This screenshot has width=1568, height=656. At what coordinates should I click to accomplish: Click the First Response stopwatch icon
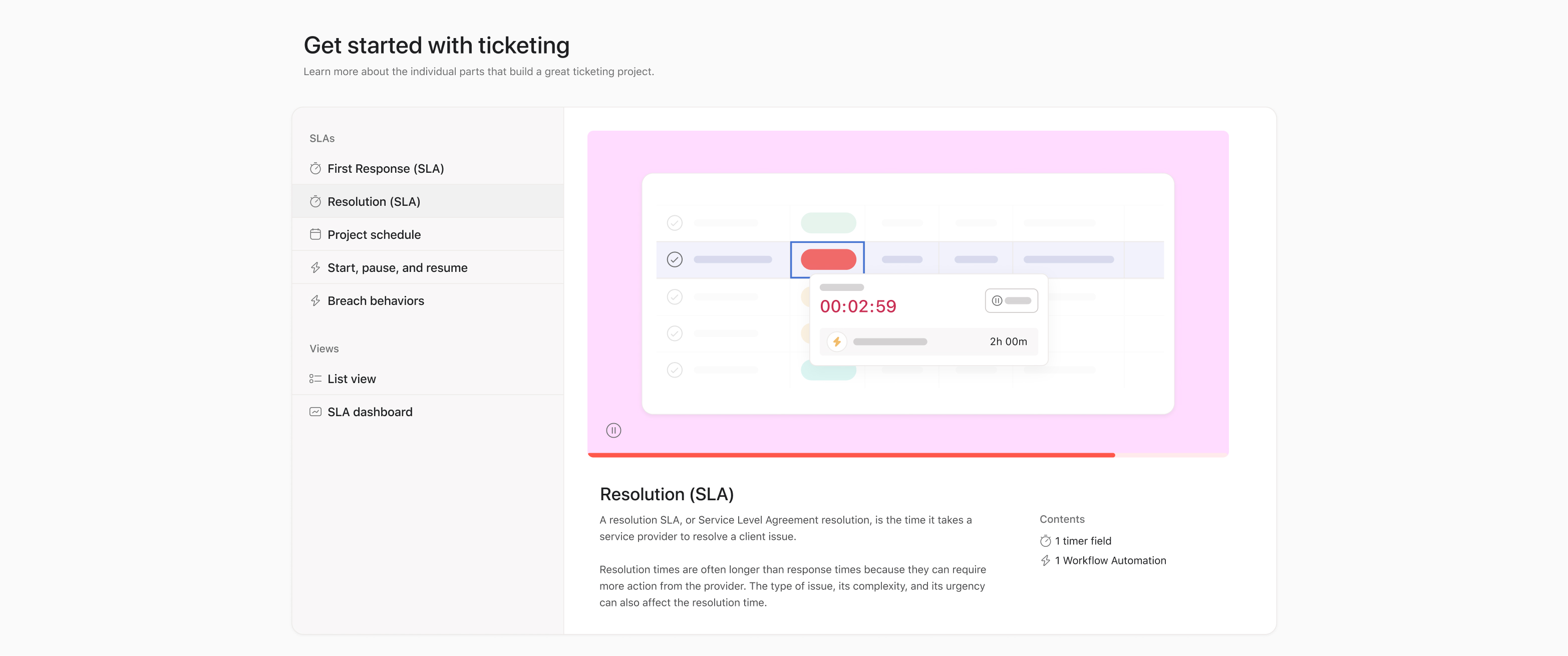315,169
